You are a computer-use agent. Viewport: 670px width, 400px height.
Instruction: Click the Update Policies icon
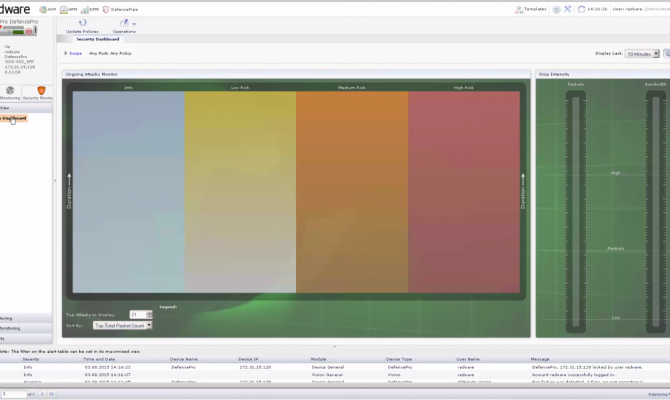(82, 23)
